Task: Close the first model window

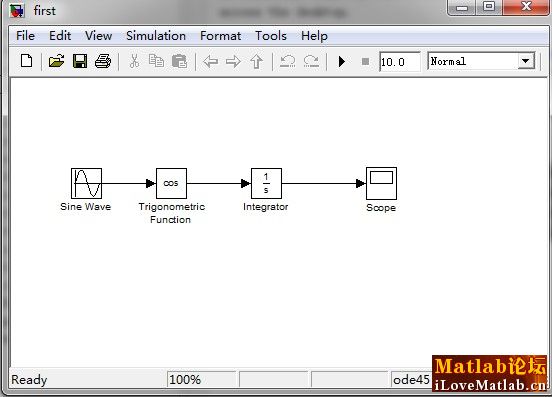Action: click(x=526, y=7)
